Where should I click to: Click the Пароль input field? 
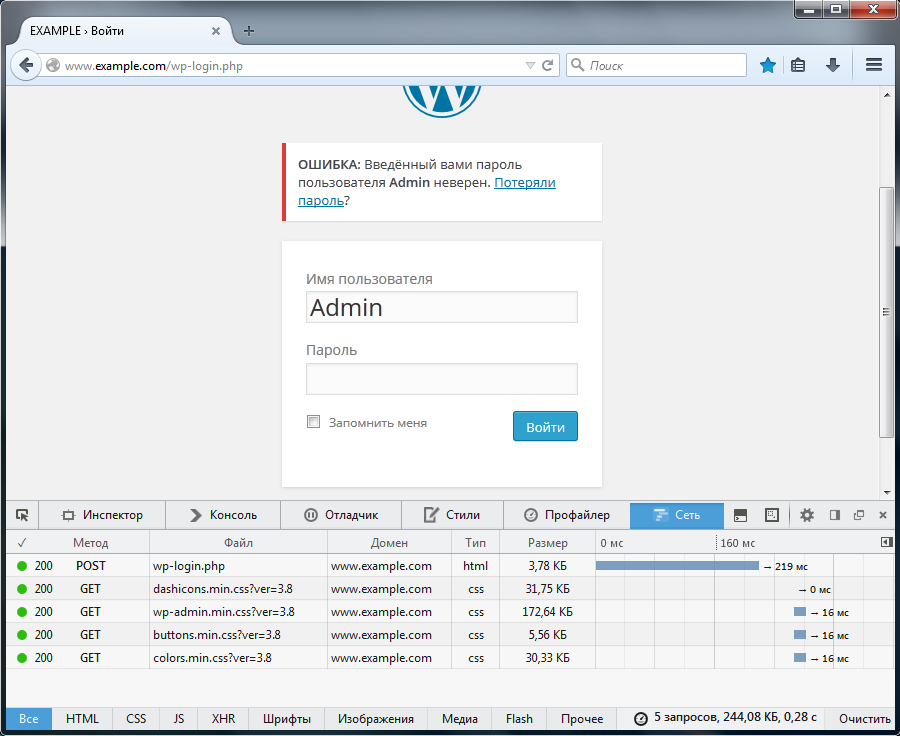click(x=441, y=379)
